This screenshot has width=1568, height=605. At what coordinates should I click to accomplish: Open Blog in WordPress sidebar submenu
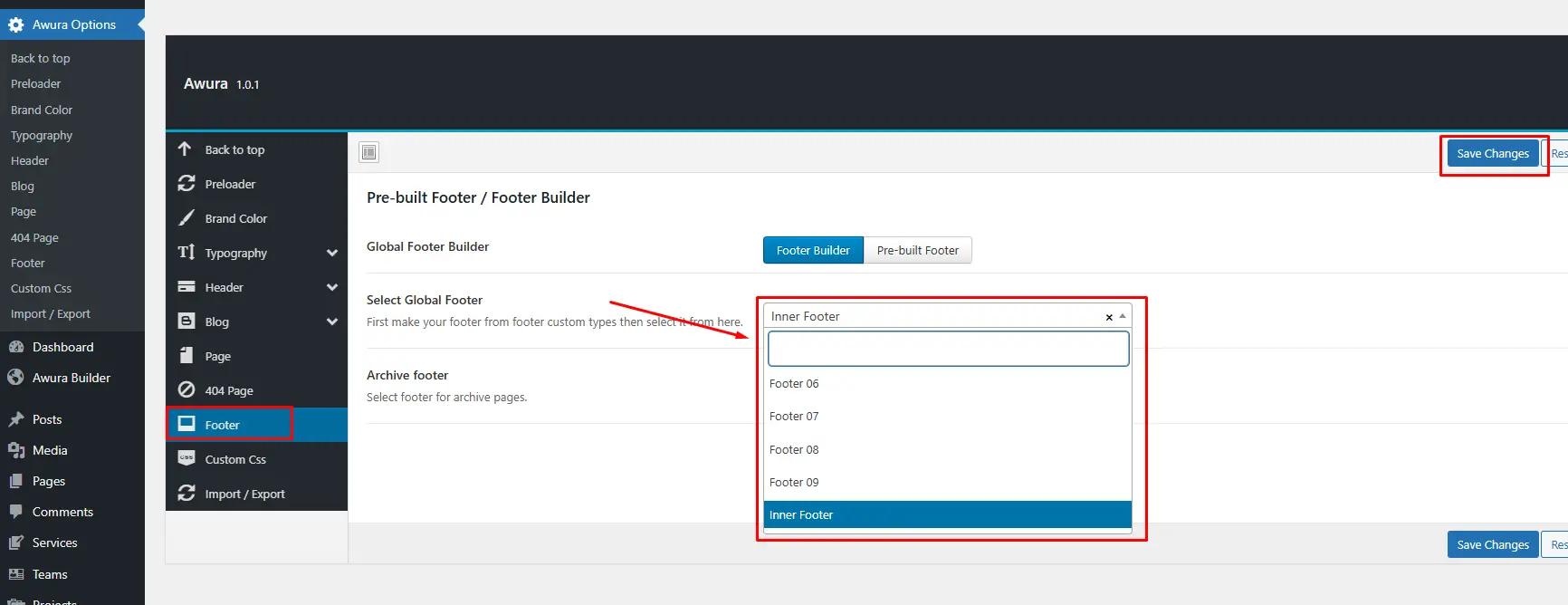click(23, 186)
